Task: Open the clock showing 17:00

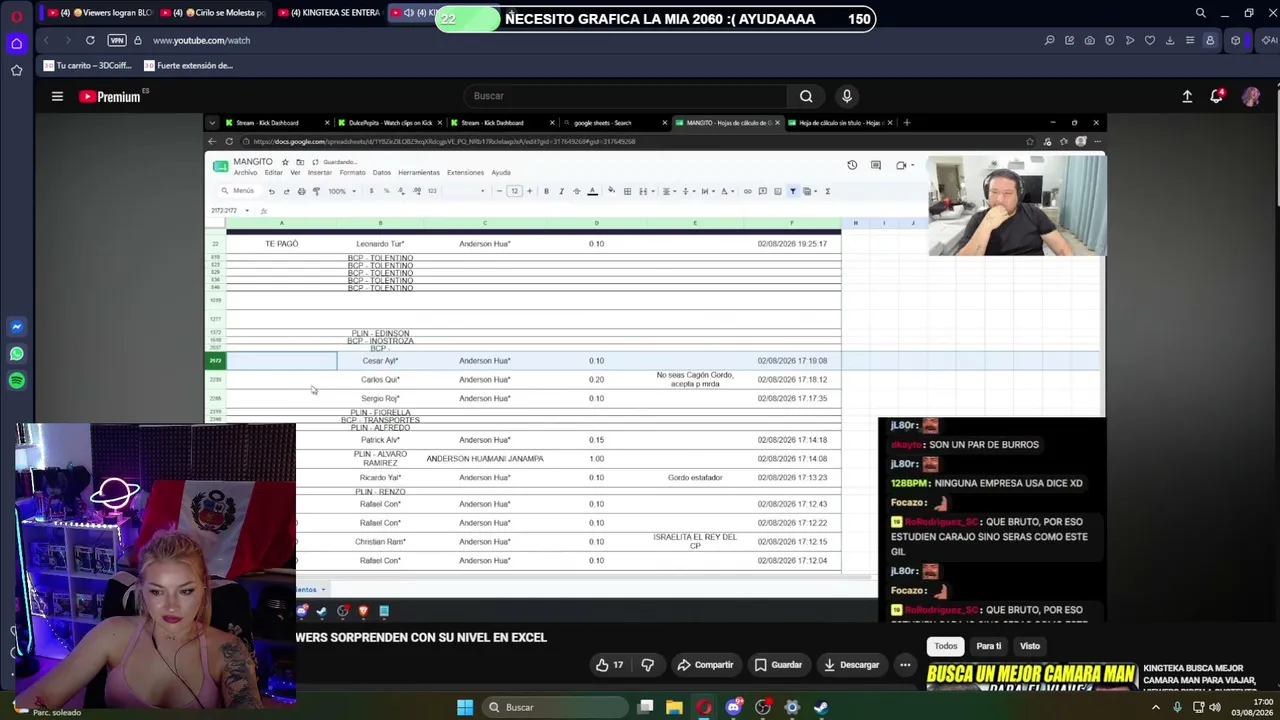Action: tap(1252, 707)
